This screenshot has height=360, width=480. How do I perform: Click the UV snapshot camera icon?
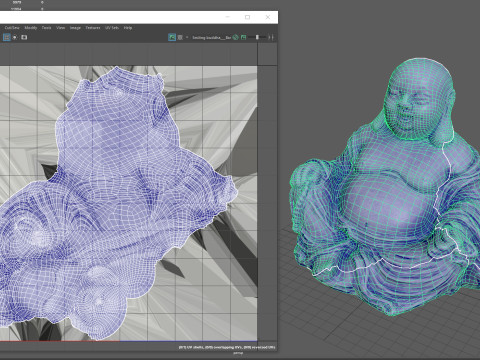tap(24, 37)
